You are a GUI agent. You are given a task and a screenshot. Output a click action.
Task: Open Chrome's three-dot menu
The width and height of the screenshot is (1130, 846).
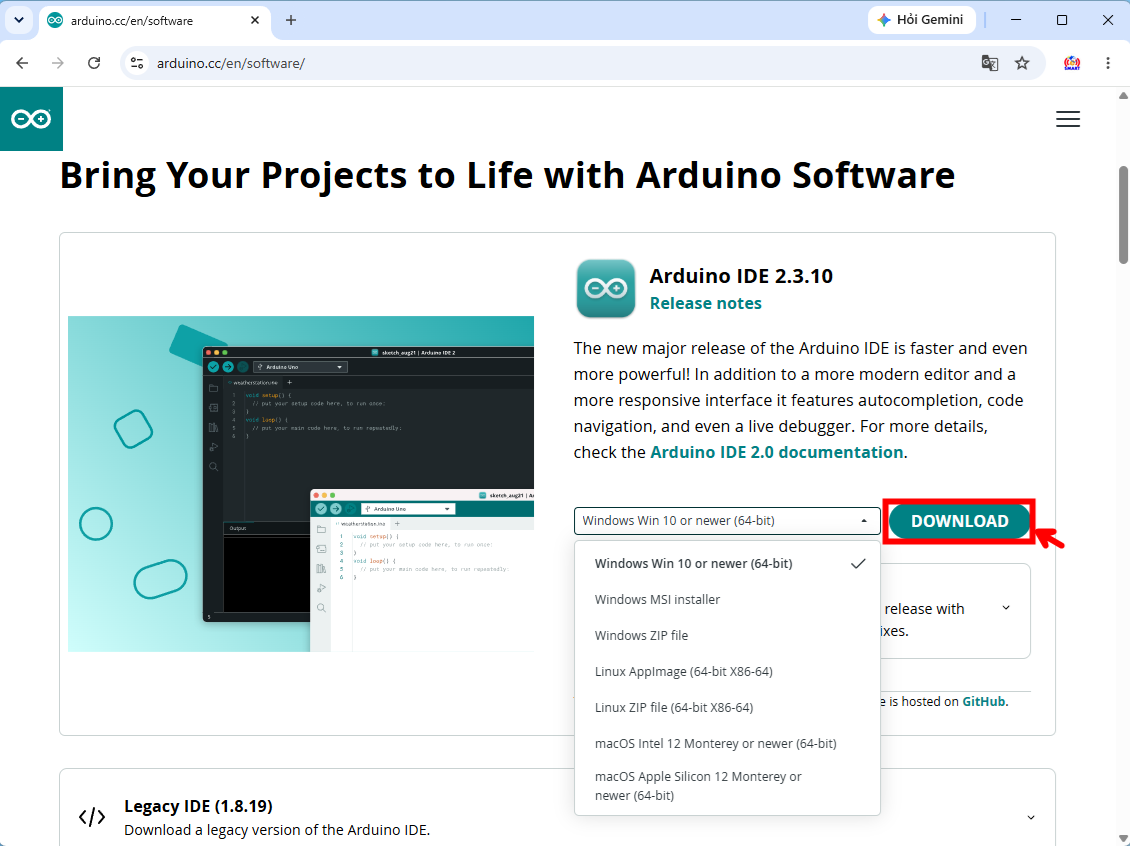coord(1108,63)
